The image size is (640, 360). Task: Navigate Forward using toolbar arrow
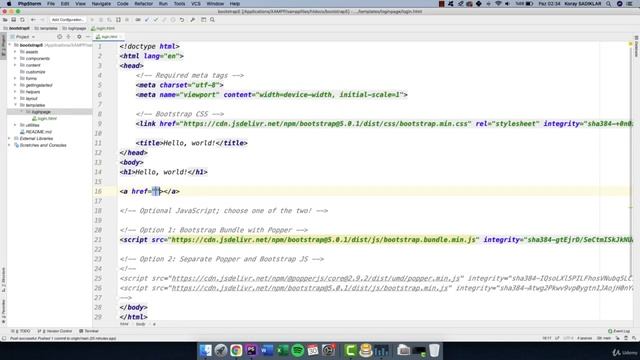tap(42, 20)
